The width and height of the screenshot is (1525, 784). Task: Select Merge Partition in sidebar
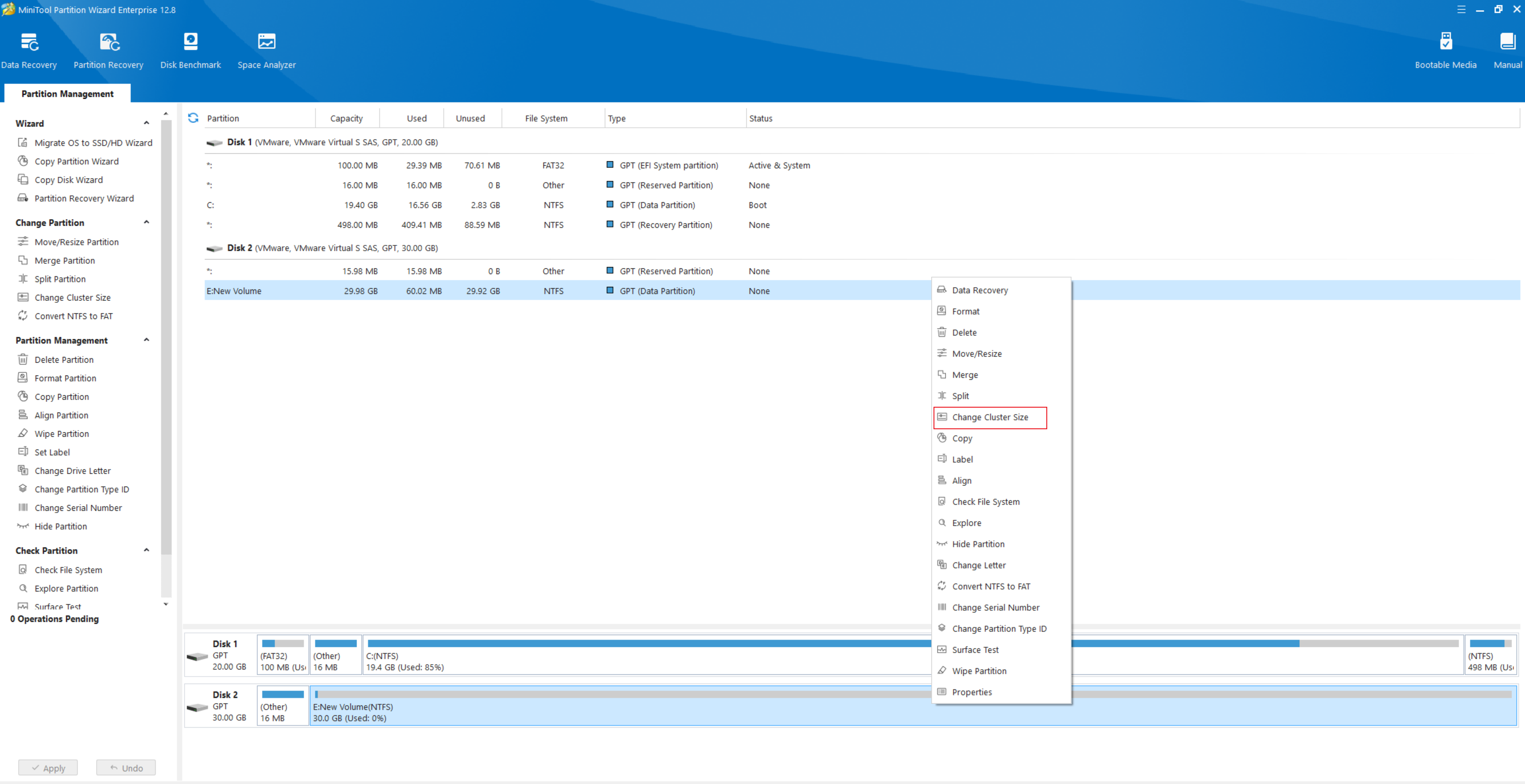(x=57, y=260)
